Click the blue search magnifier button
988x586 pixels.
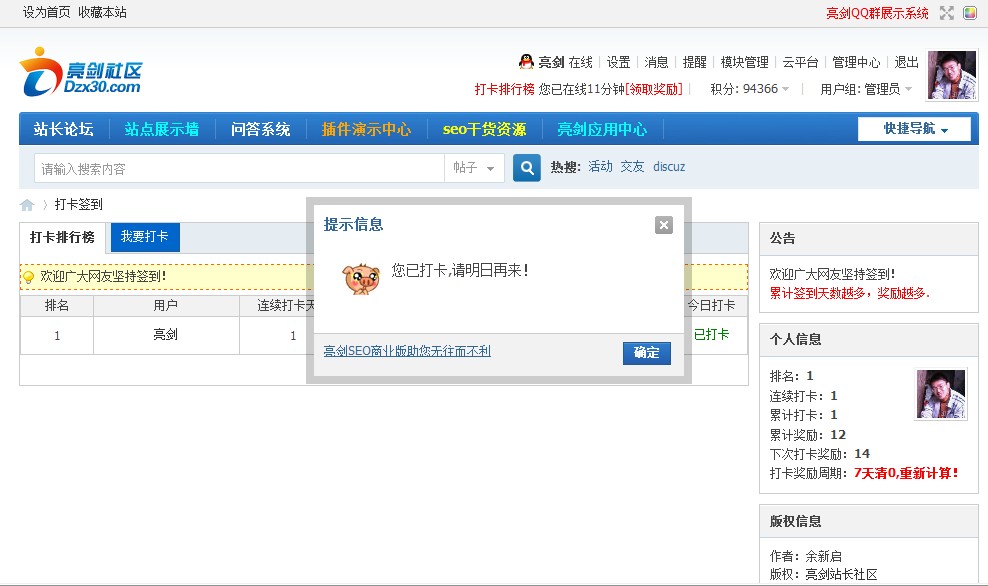coord(527,168)
